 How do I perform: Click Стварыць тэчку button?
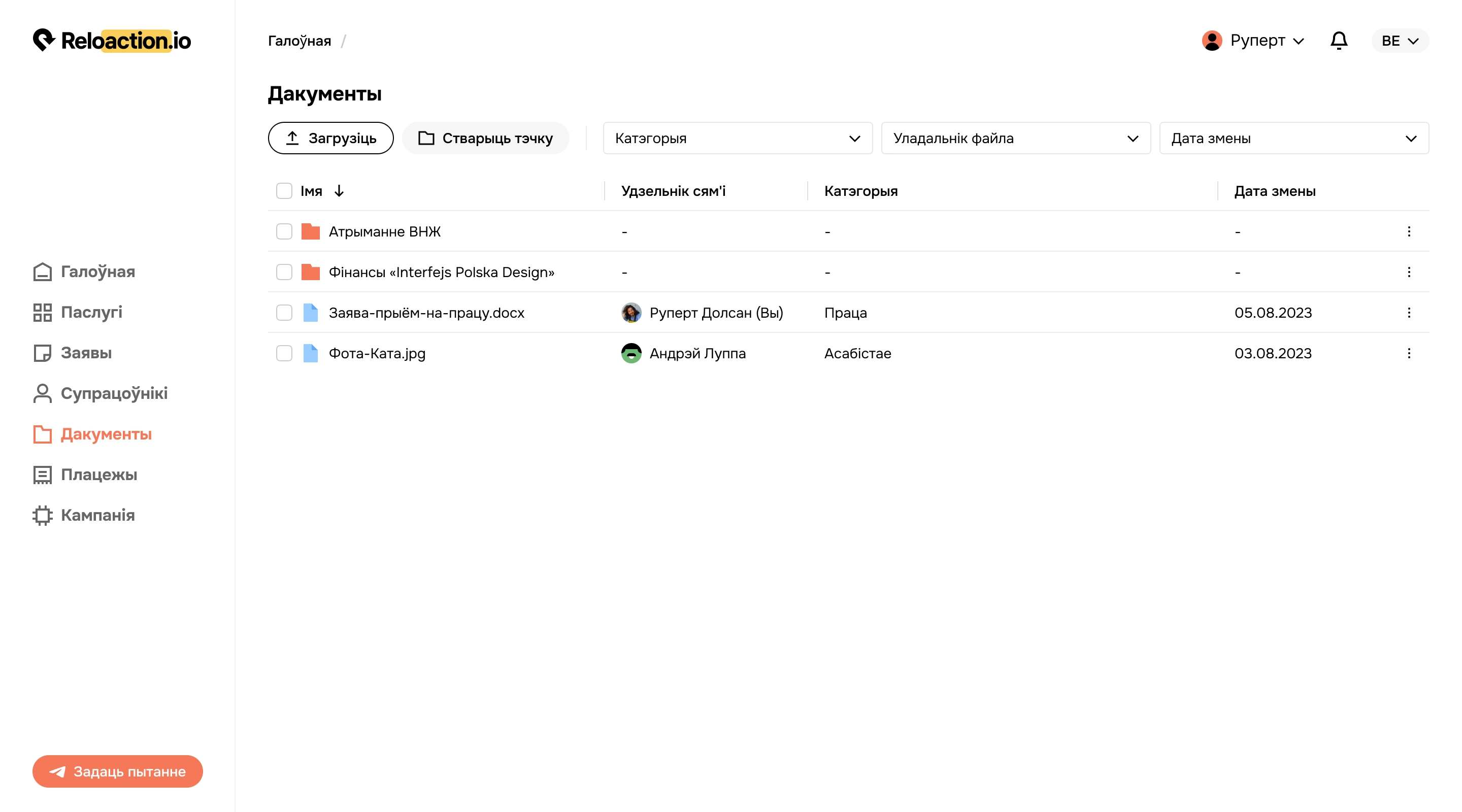[485, 139]
